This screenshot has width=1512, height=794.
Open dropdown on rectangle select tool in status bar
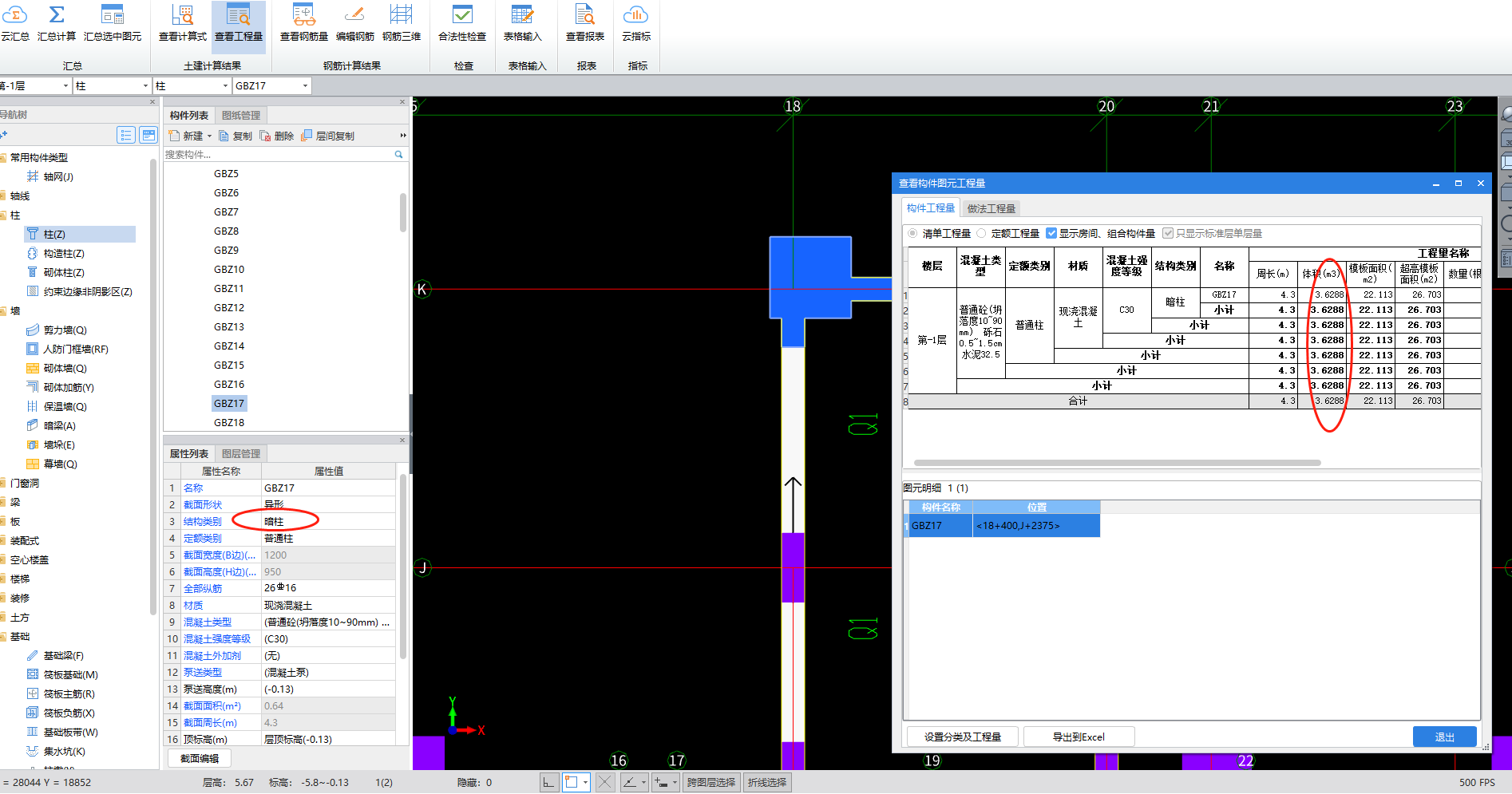(585, 783)
